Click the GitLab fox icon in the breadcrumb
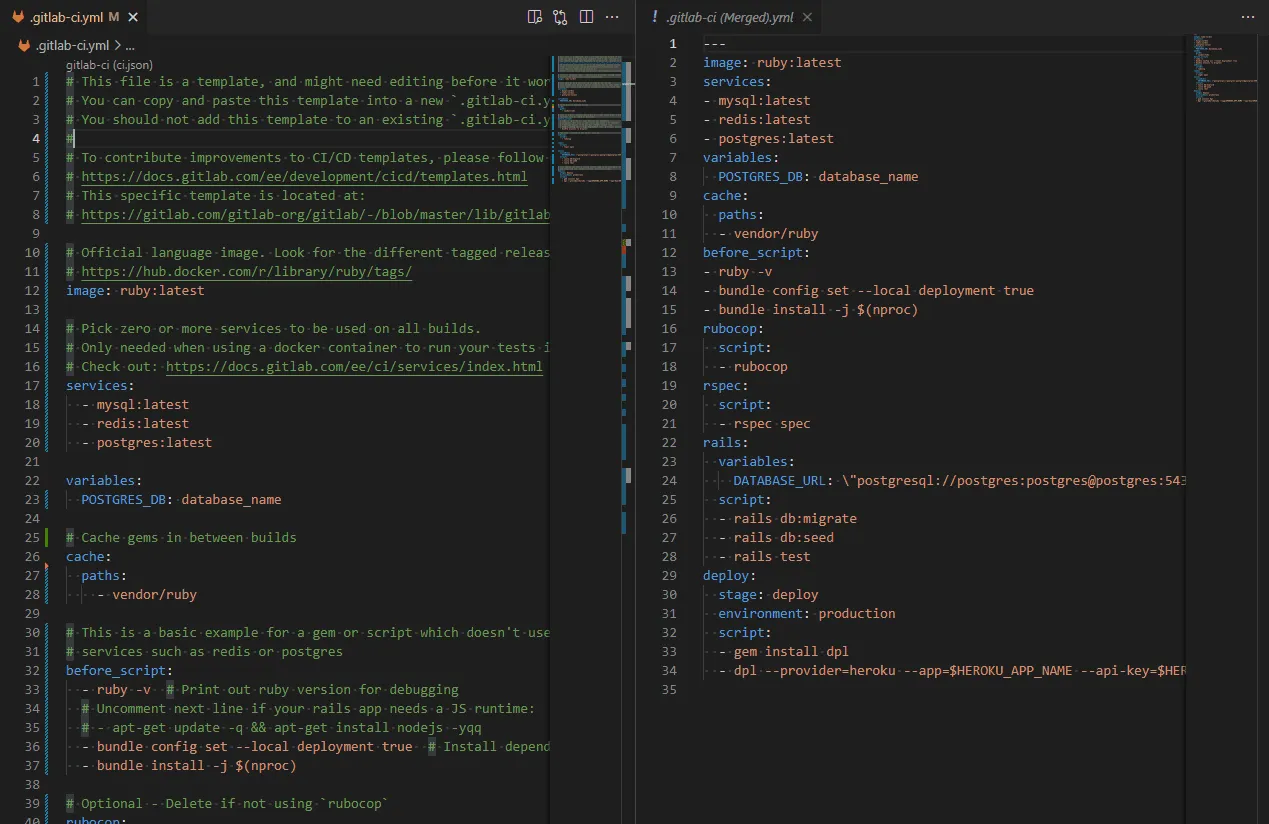The height and width of the screenshot is (824, 1269). (x=24, y=45)
